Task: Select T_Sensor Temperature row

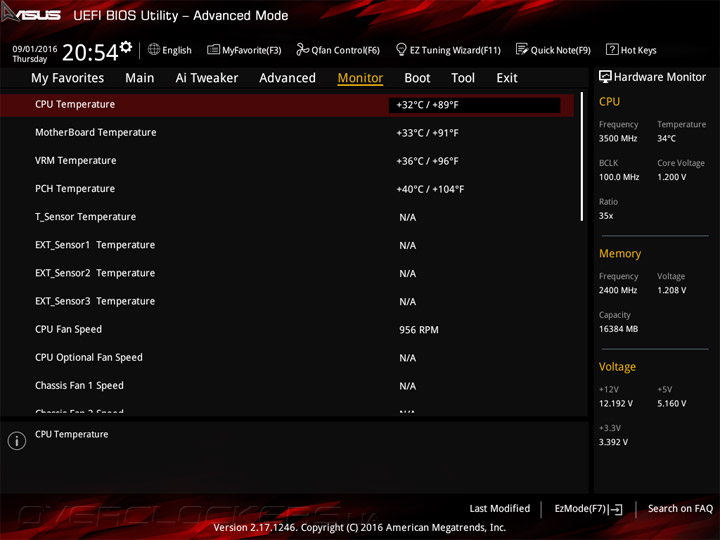Action: coord(287,217)
